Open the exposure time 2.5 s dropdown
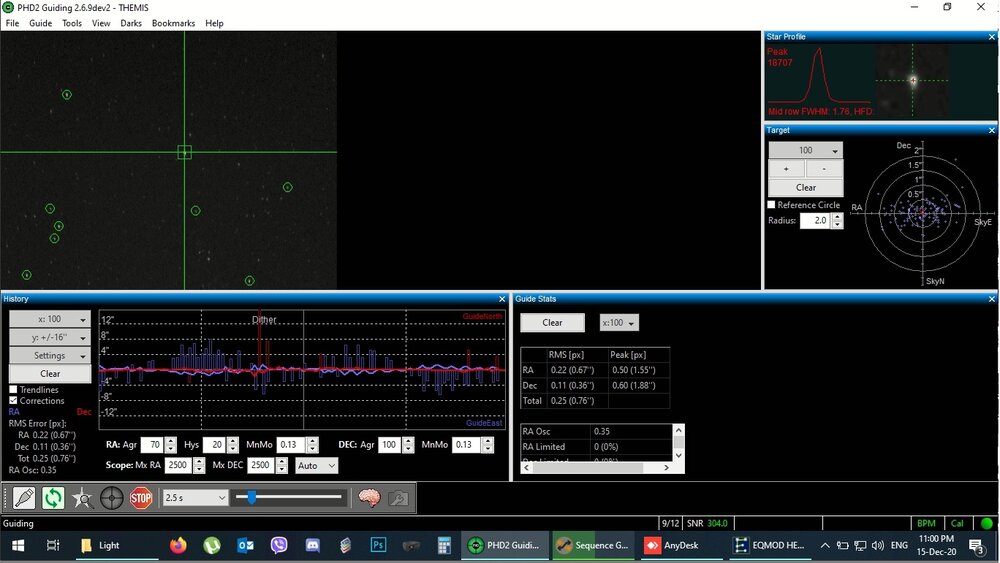This screenshot has width=1000, height=563. pyautogui.click(x=194, y=497)
